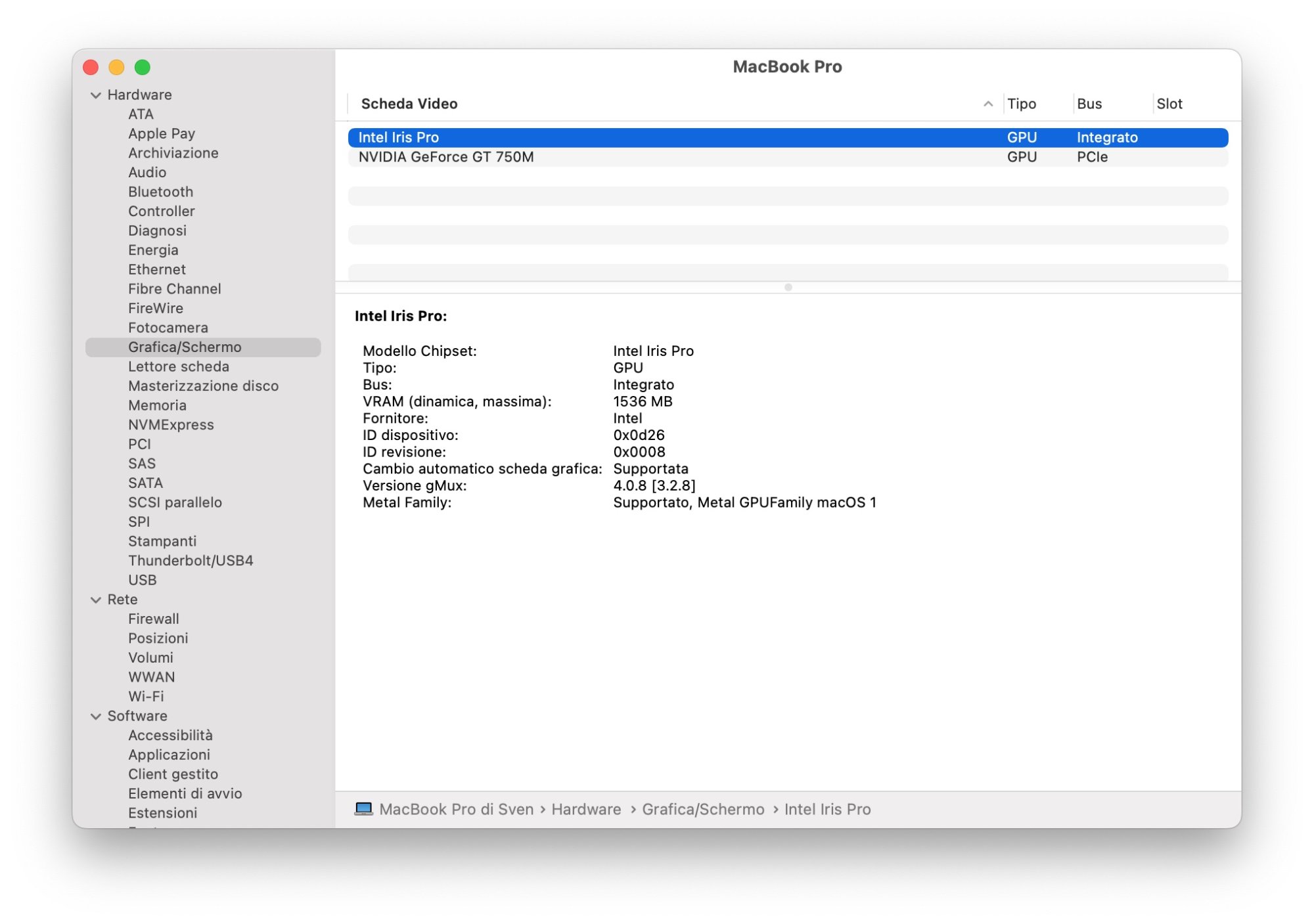
Task: Open Applicazioni under Software
Action: coord(169,755)
